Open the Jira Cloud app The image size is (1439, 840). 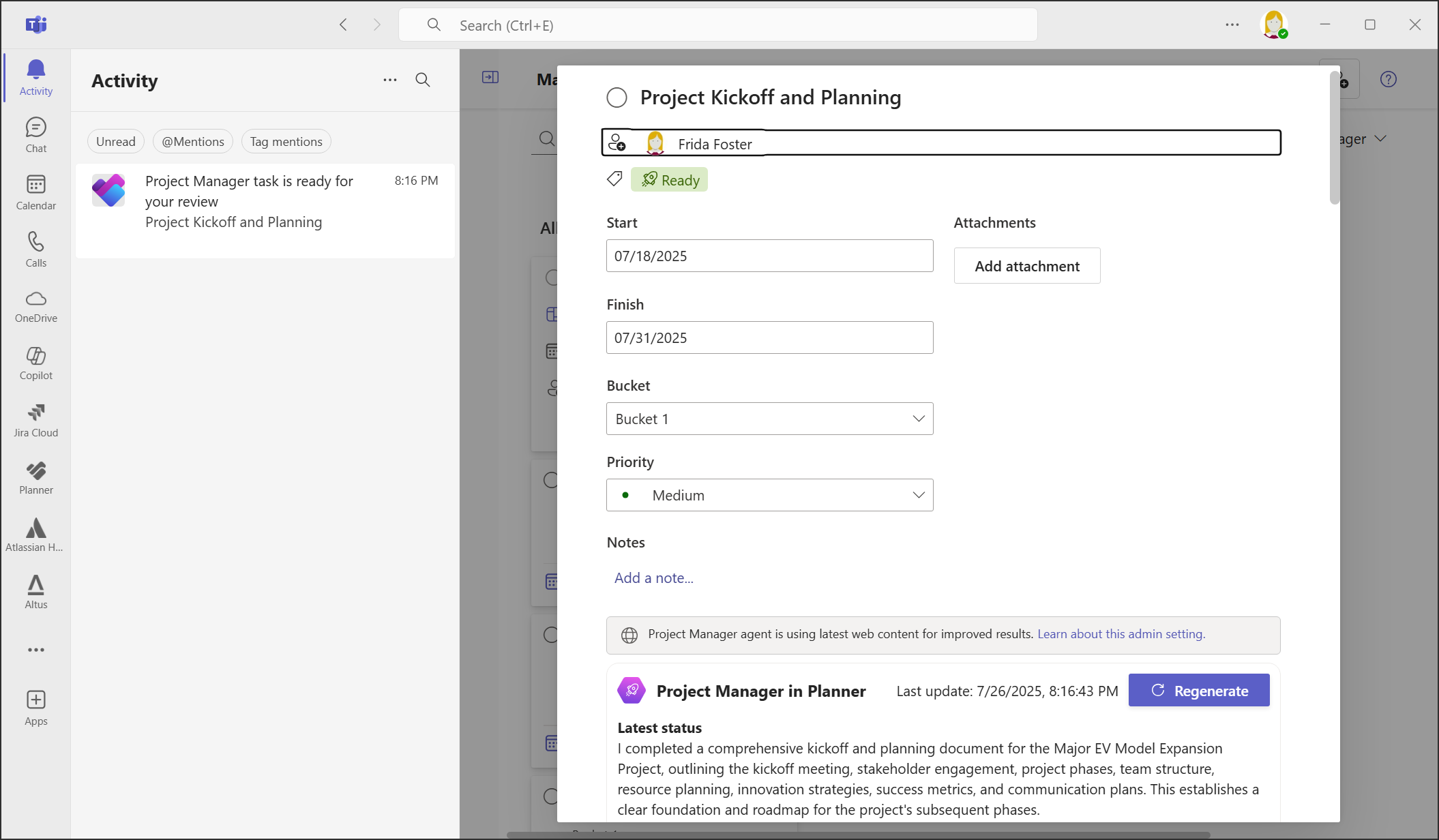tap(36, 421)
